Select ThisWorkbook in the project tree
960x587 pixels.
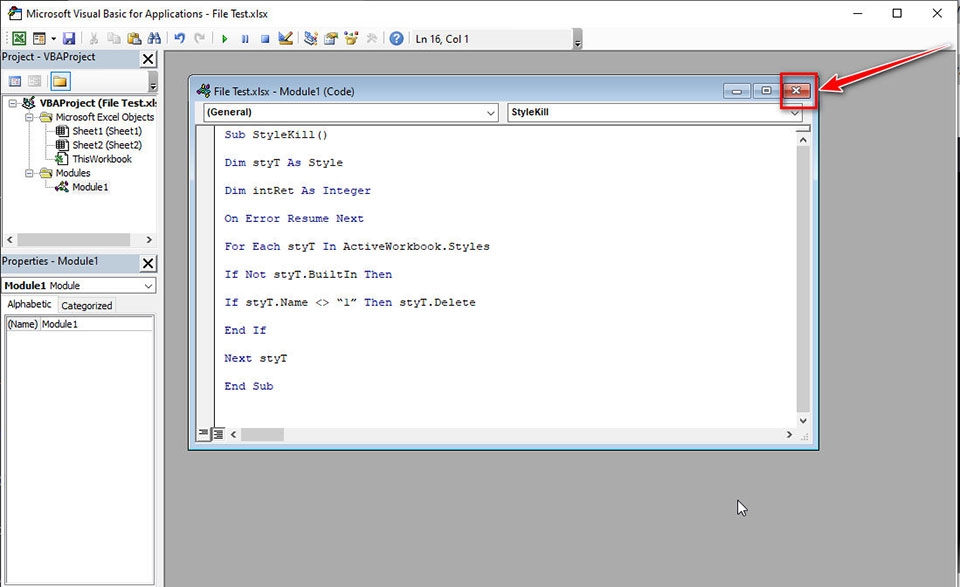coord(102,159)
